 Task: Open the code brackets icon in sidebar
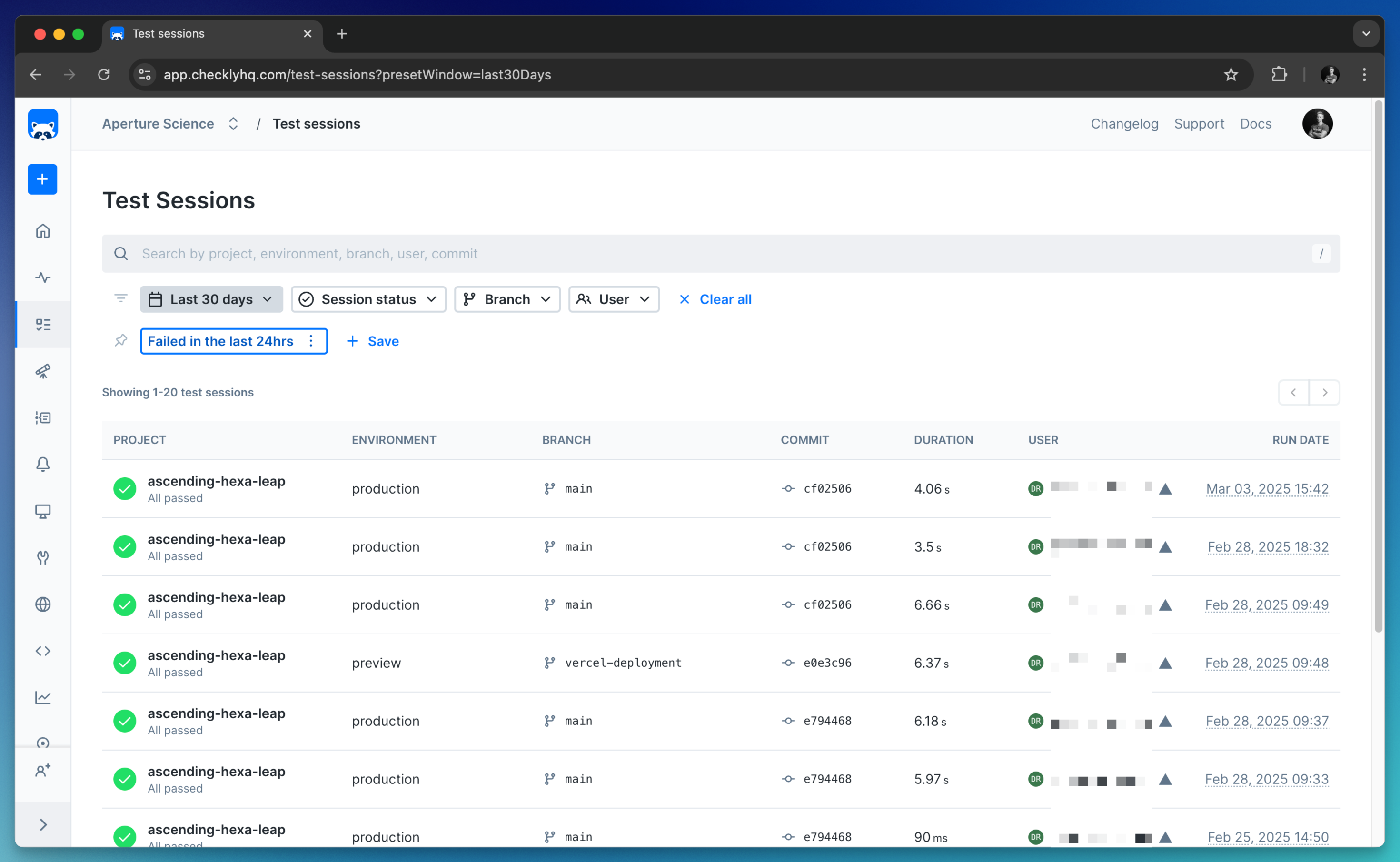[x=43, y=651]
